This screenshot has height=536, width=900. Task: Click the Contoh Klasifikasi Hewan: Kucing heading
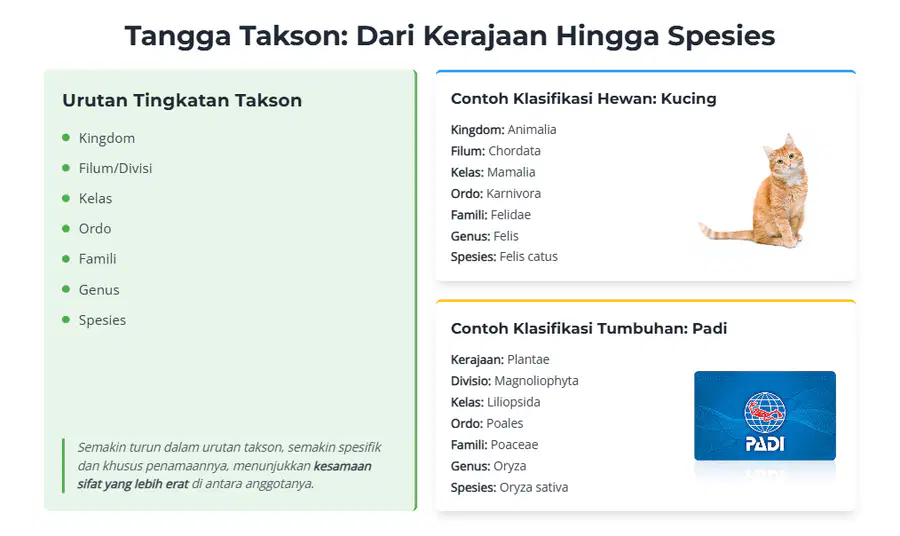583,99
